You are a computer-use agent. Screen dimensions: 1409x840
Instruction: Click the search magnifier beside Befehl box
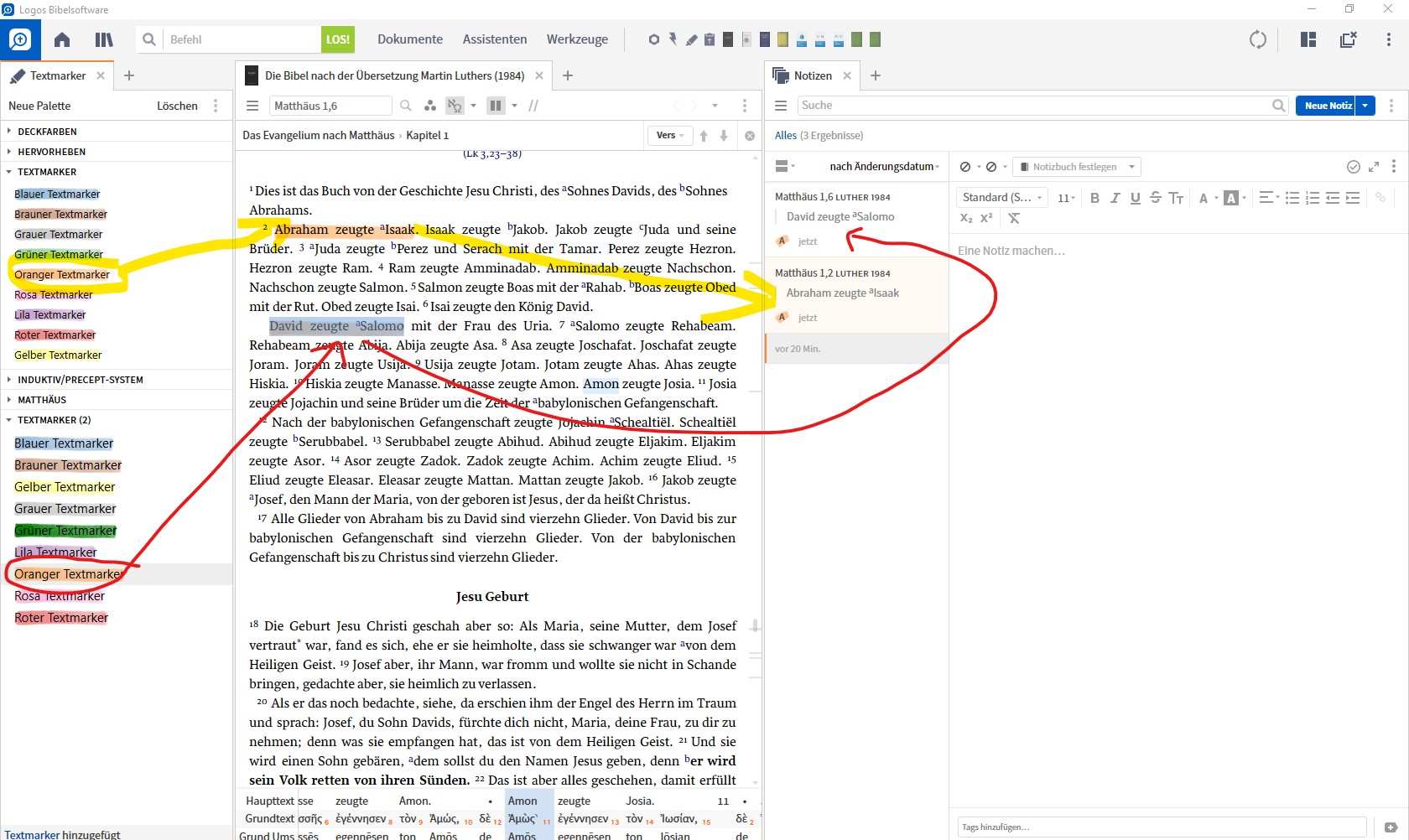[148, 39]
